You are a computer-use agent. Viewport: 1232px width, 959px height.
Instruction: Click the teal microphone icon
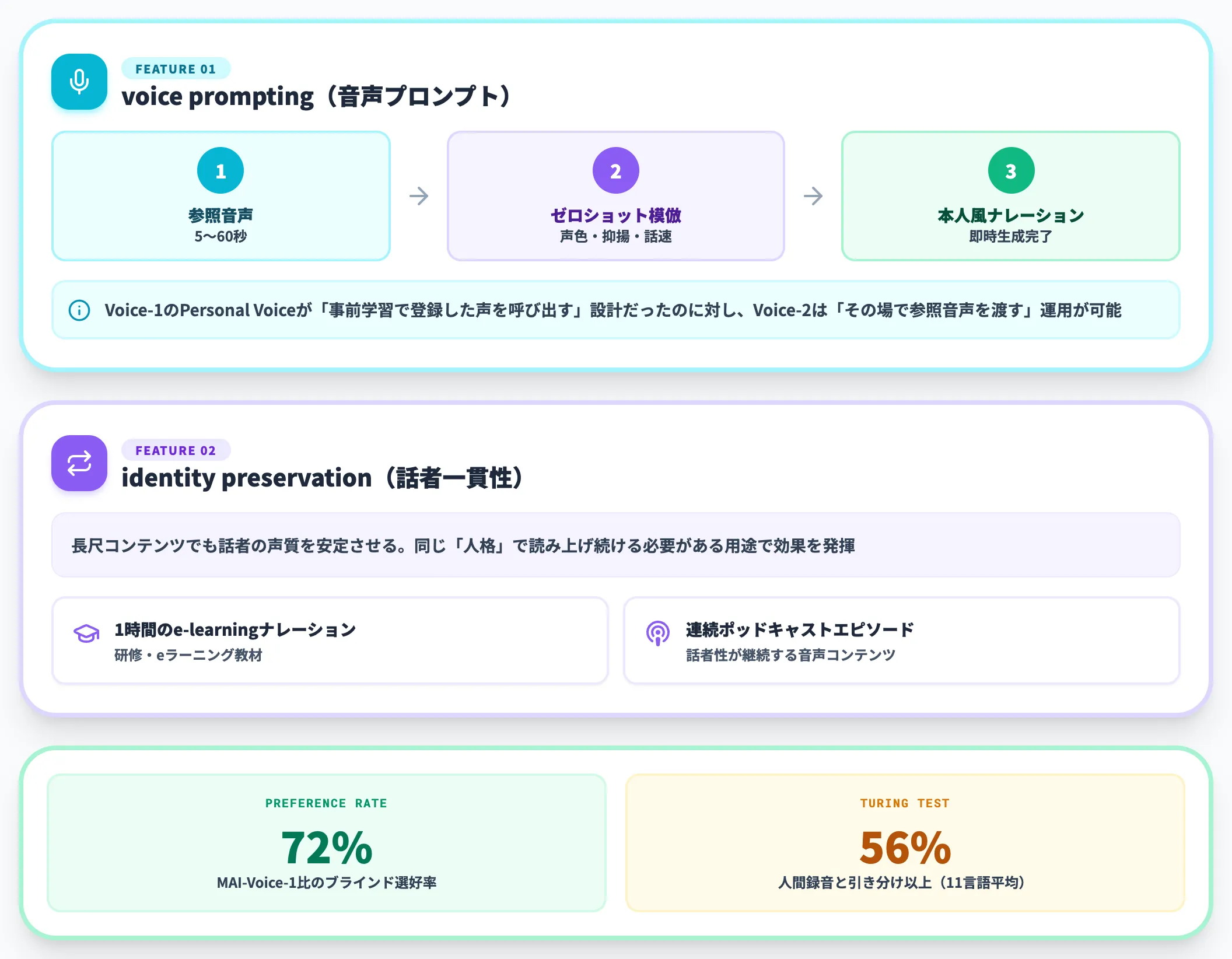click(x=79, y=82)
